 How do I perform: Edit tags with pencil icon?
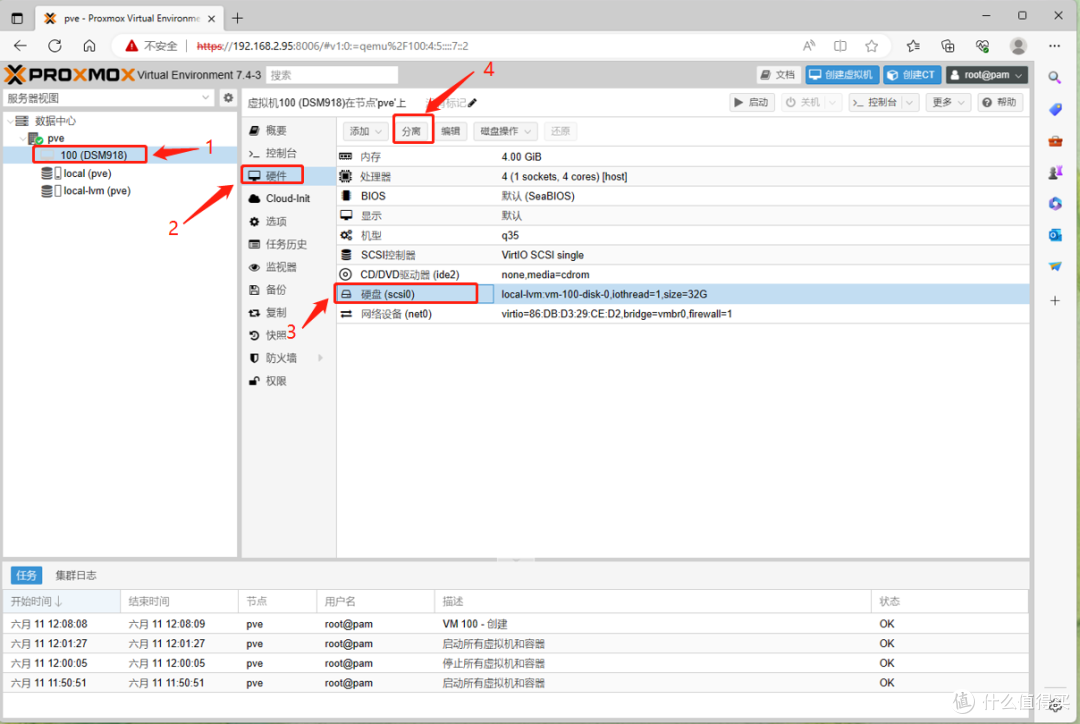472,103
